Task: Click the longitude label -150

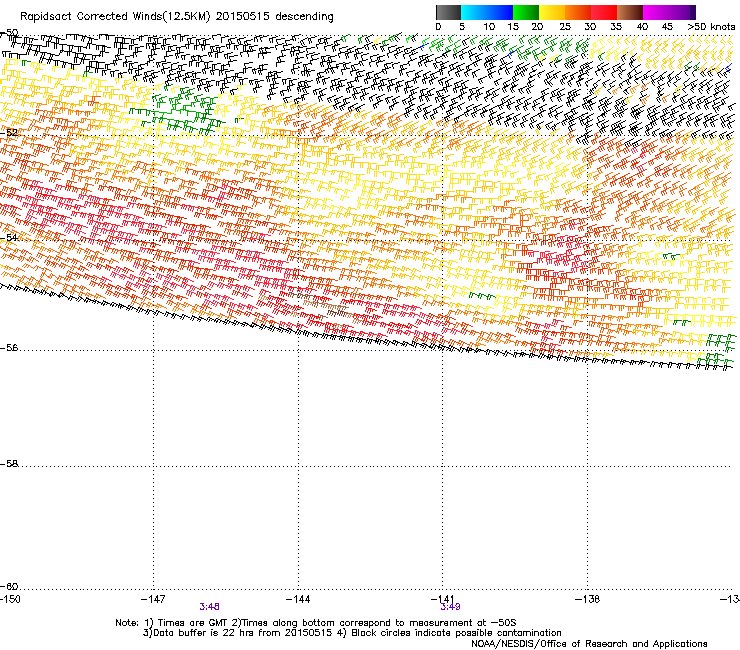Action: click(x=10, y=599)
